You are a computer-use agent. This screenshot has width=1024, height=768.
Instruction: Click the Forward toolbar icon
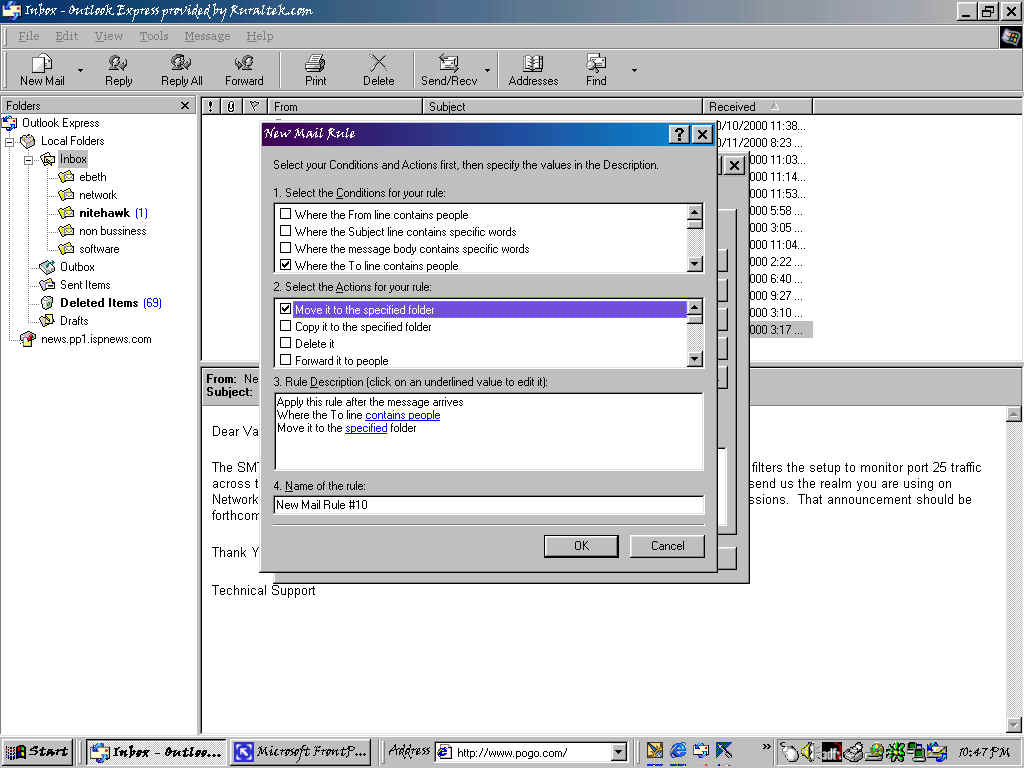click(x=244, y=70)
